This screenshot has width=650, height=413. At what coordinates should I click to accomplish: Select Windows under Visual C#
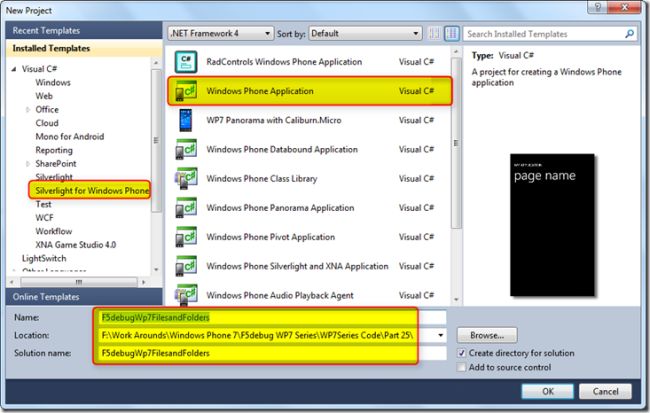(x=53, y=82)
